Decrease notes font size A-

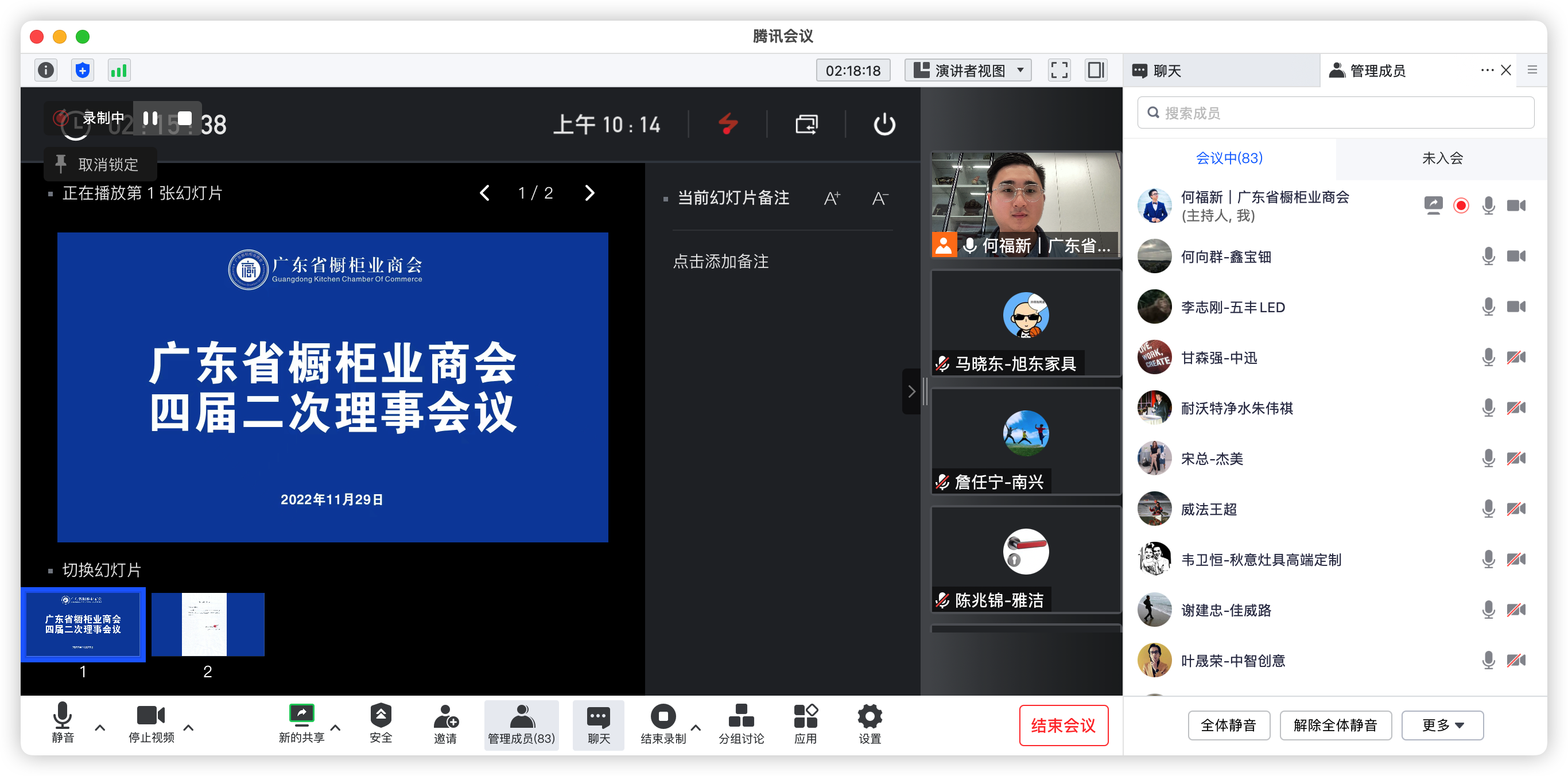(880, 198)
